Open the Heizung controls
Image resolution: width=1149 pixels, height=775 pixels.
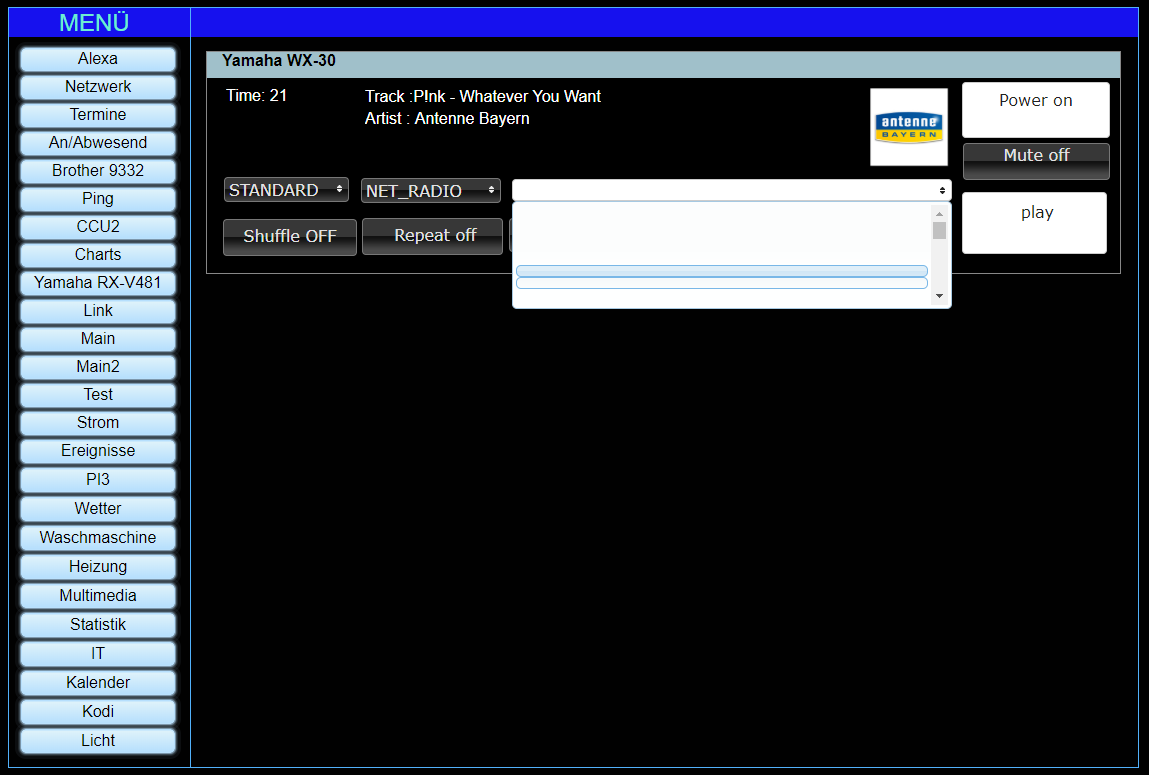[97, 566]
